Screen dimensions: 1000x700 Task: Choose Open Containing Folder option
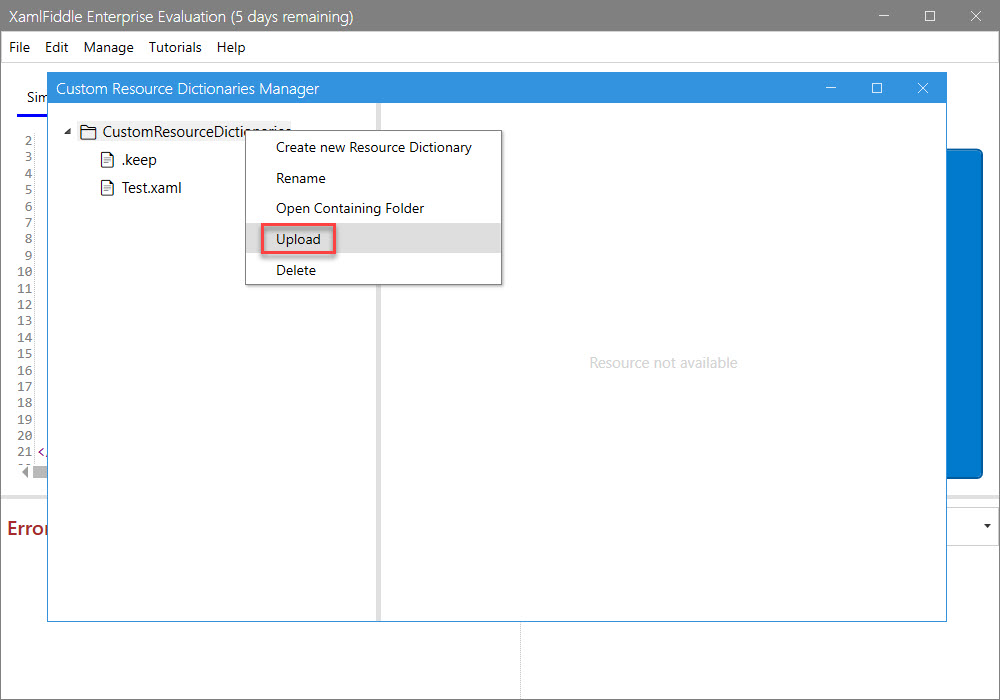pyautogui.click(x=374, y=208)
